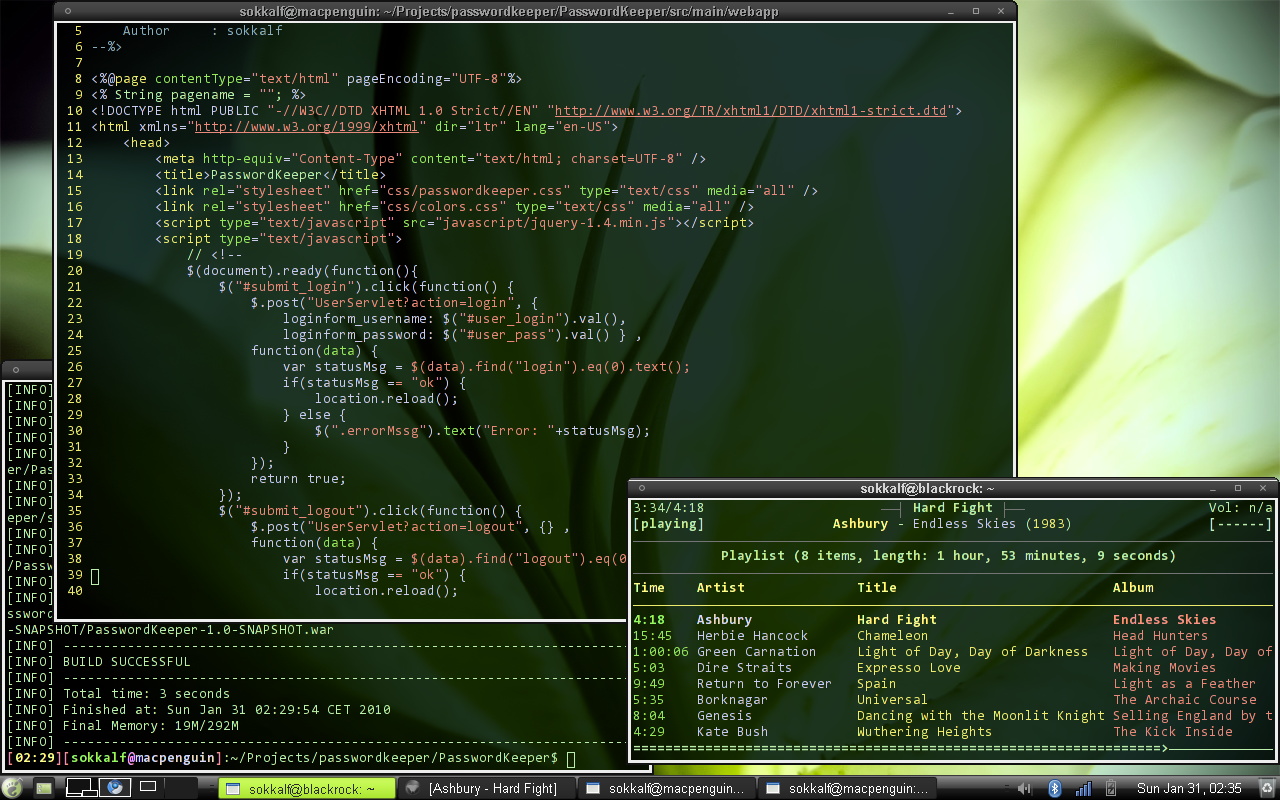Click the shell prompt input in the build terminal
This screenshot has height=800, width=1280.
click(571, 759)
